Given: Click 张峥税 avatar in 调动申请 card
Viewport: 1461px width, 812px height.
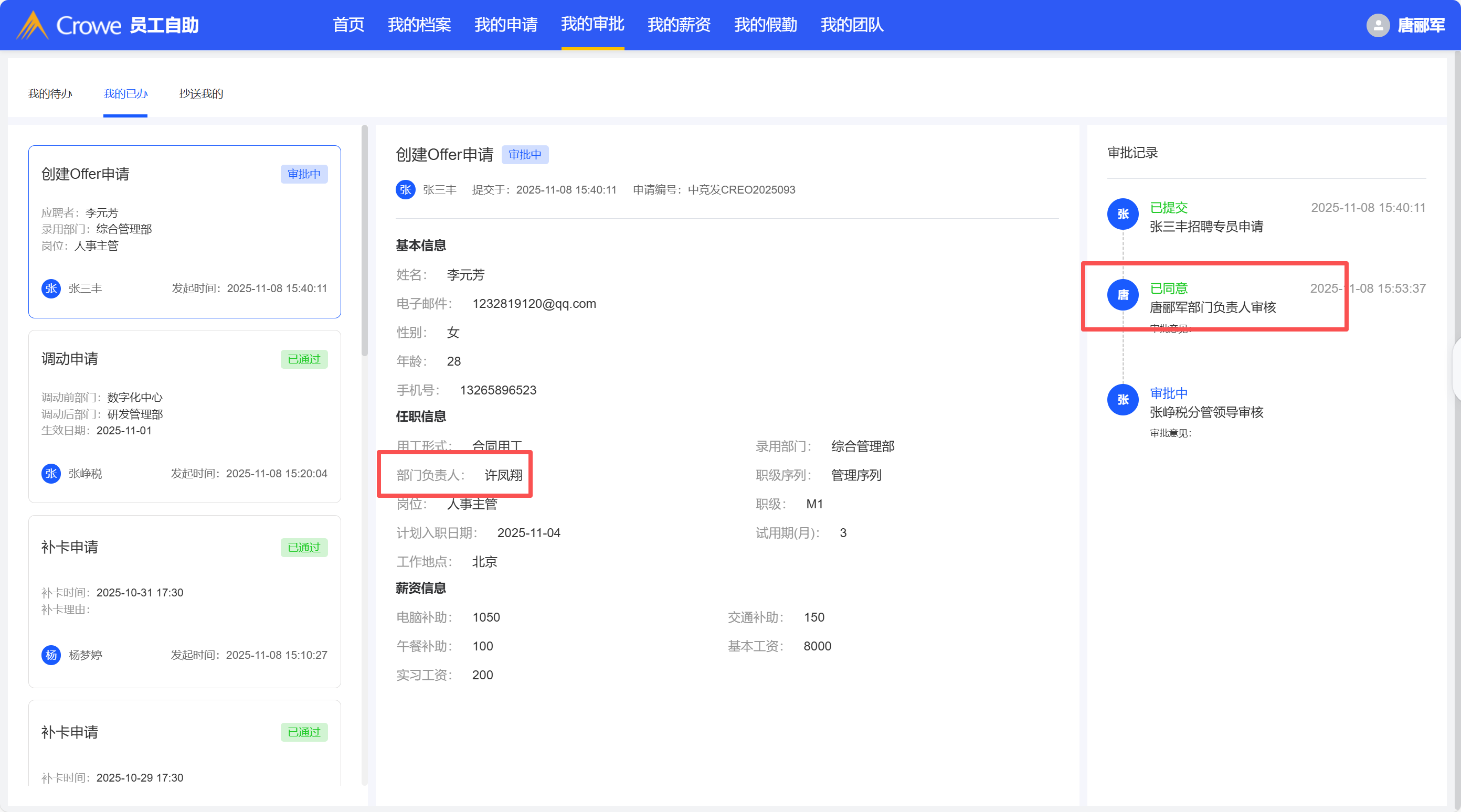Looking at the screenshot, I should 51,474.
